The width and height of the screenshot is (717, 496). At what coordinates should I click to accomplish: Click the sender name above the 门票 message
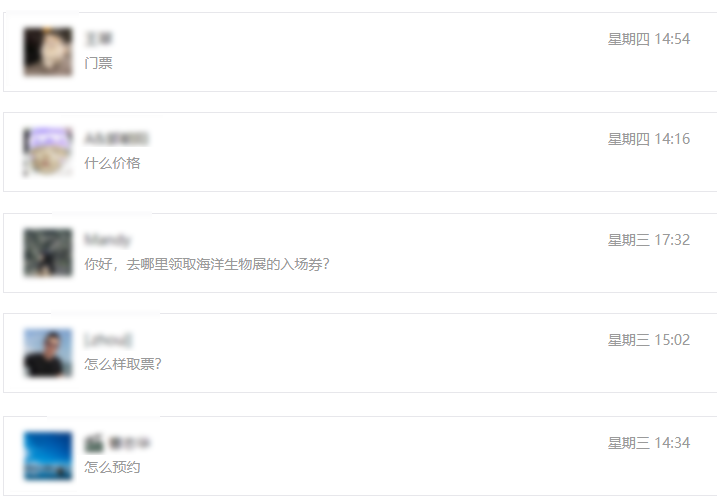click(99, 39)
